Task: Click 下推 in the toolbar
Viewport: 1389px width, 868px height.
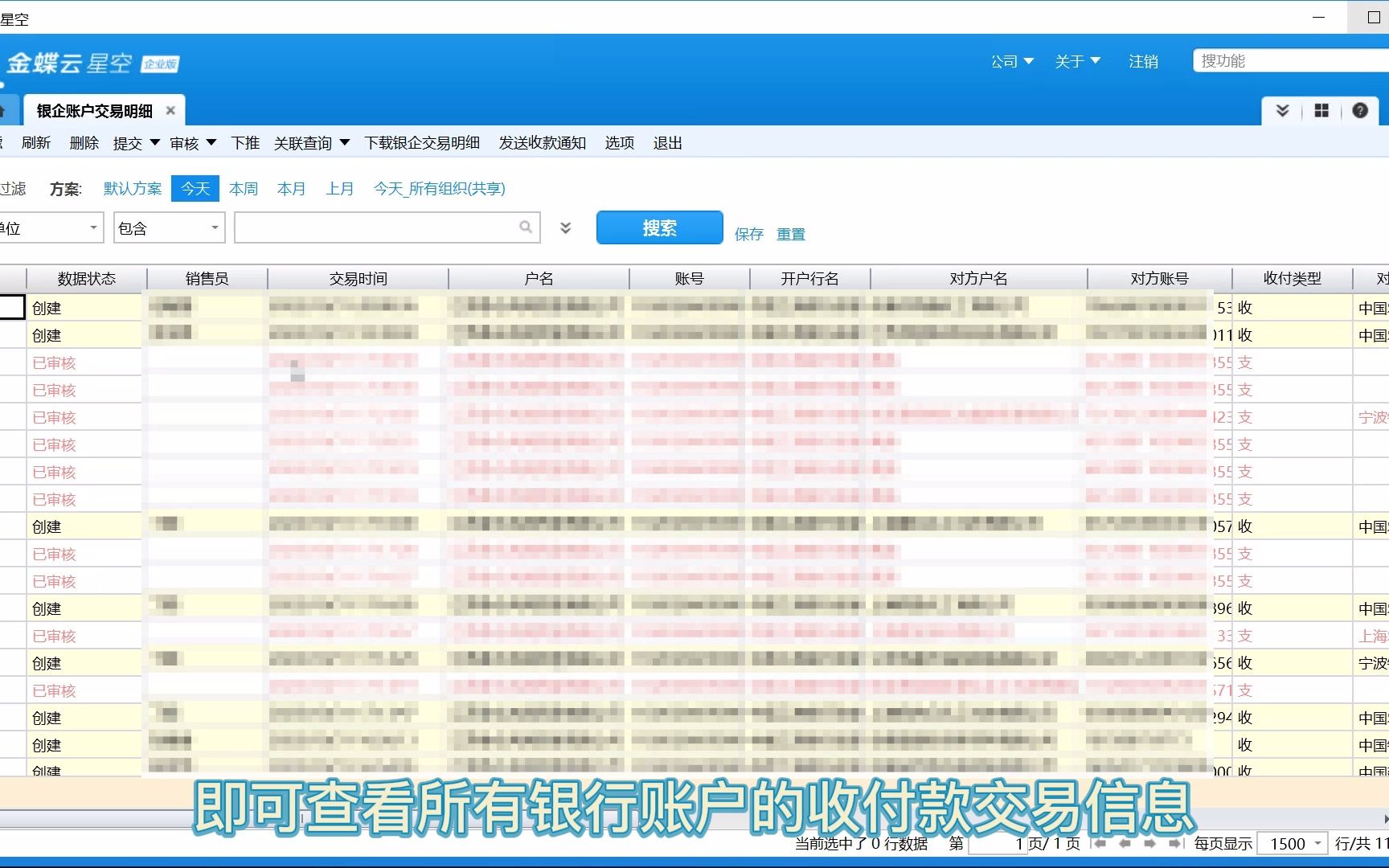Action: click(245, 143)
